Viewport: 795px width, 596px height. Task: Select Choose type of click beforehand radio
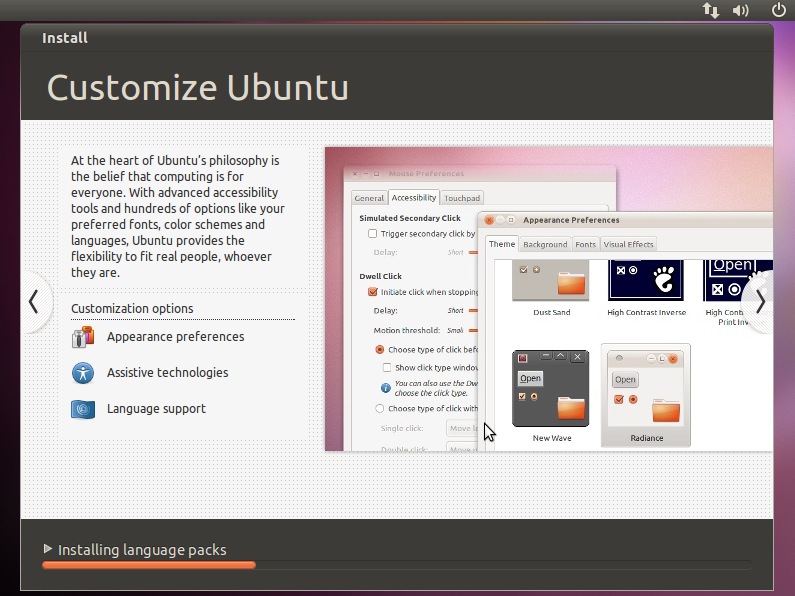(x=380, y=350)
